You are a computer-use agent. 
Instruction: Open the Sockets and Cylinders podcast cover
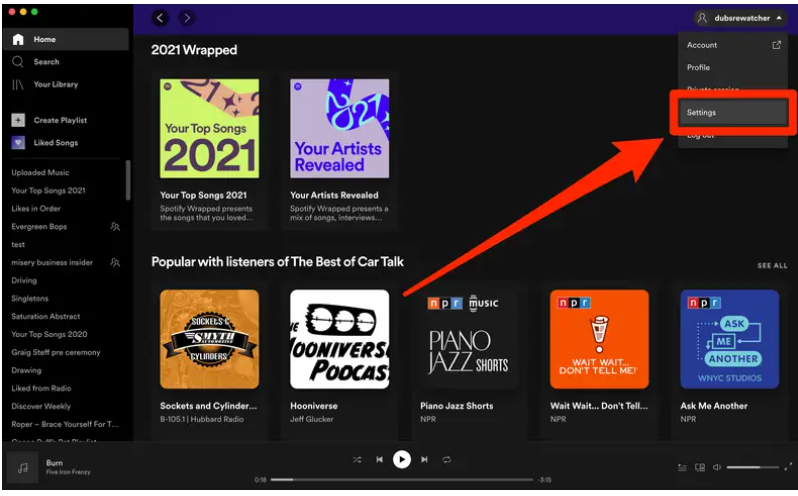(x=209, y=339)
